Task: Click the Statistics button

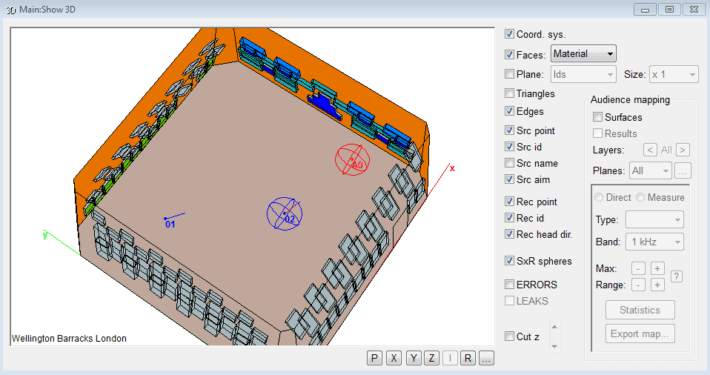Action: tap(640, 310)
